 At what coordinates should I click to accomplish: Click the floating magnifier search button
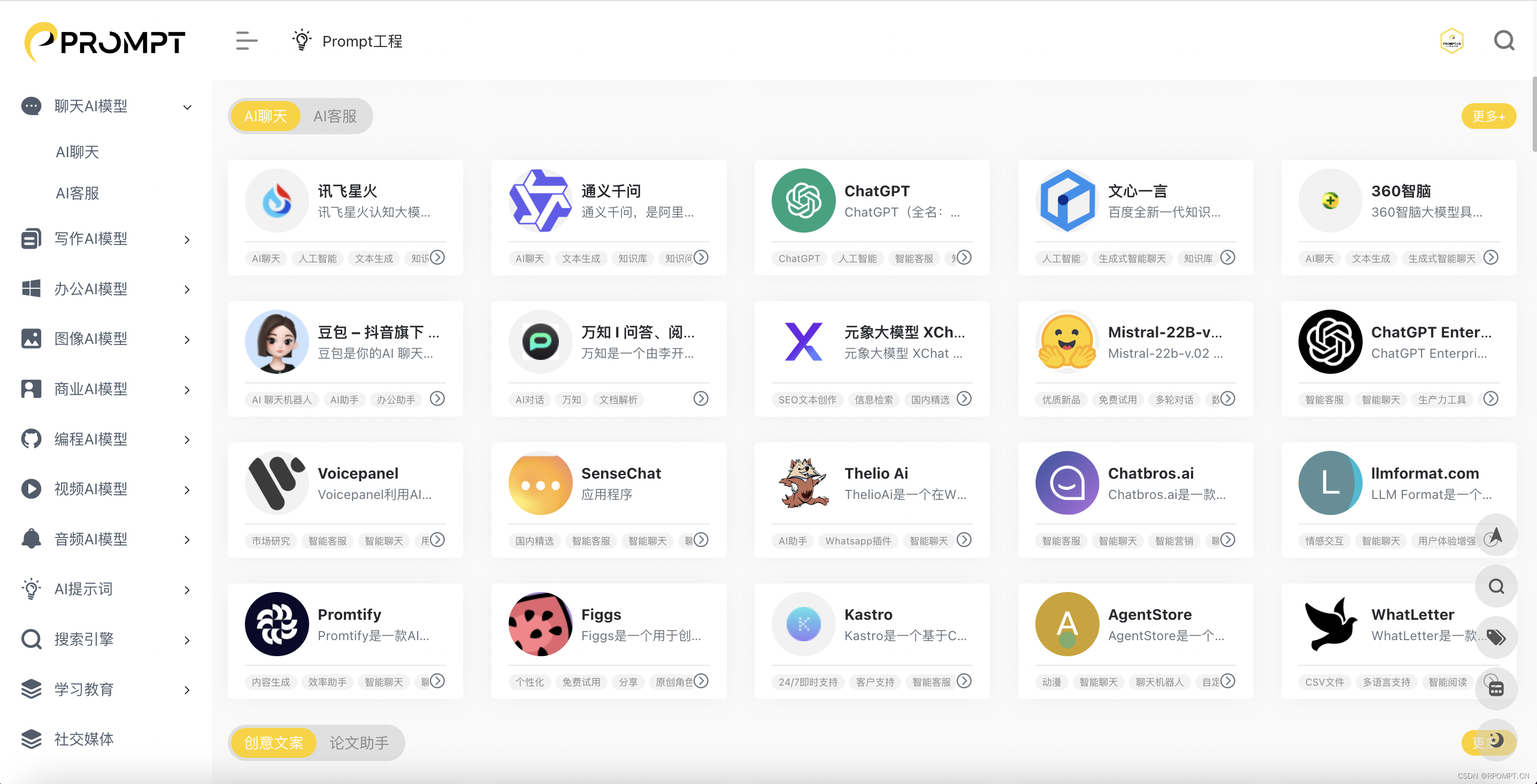point(1495,587)
